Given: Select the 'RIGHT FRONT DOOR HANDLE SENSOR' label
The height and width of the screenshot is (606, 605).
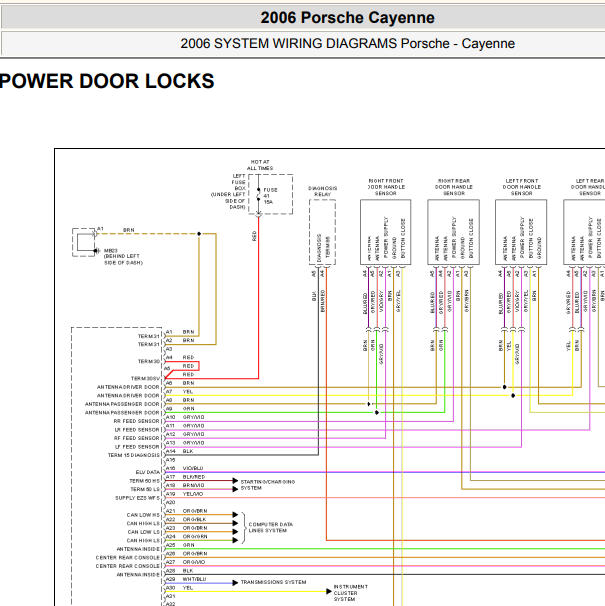Looking at the screenshot, I should pos(386,187).
